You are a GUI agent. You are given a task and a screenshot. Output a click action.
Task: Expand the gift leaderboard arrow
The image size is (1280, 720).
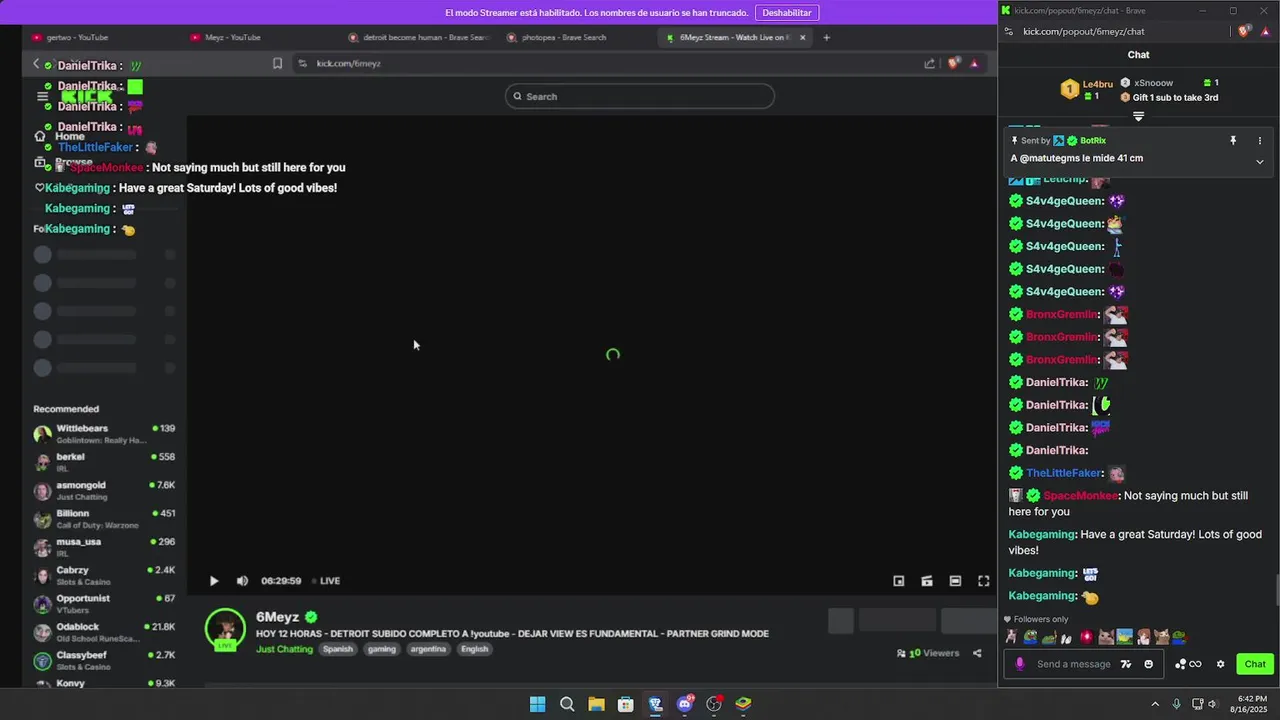tap(1138, 117)
